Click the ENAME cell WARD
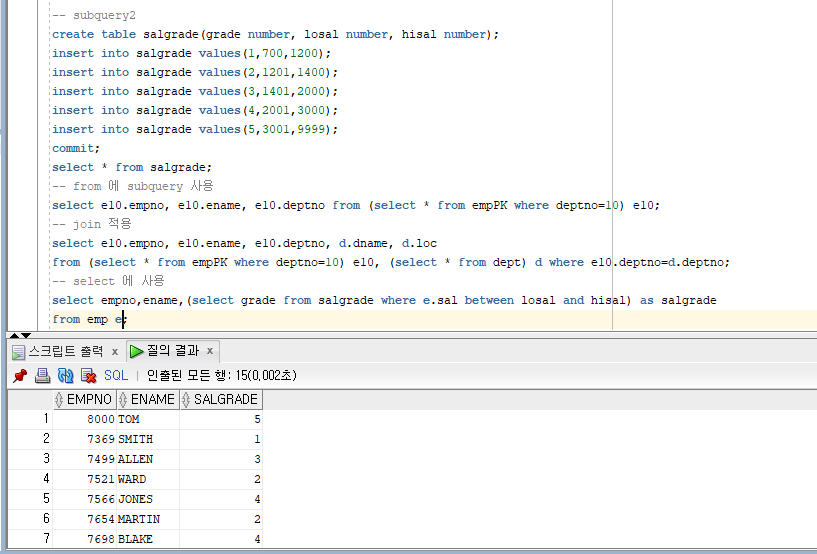Image resolution: width=817 pixels, height=554 pixels. pyautogui.click(x=148, y=478)
